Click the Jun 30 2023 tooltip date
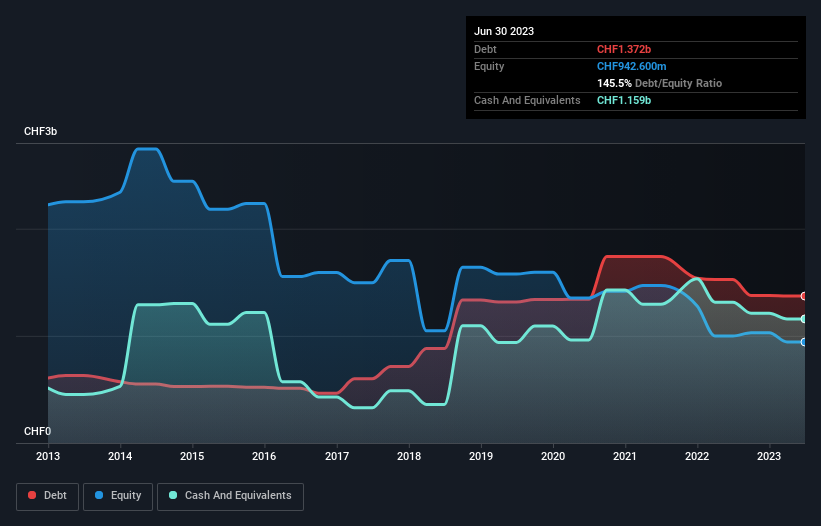 504,31
